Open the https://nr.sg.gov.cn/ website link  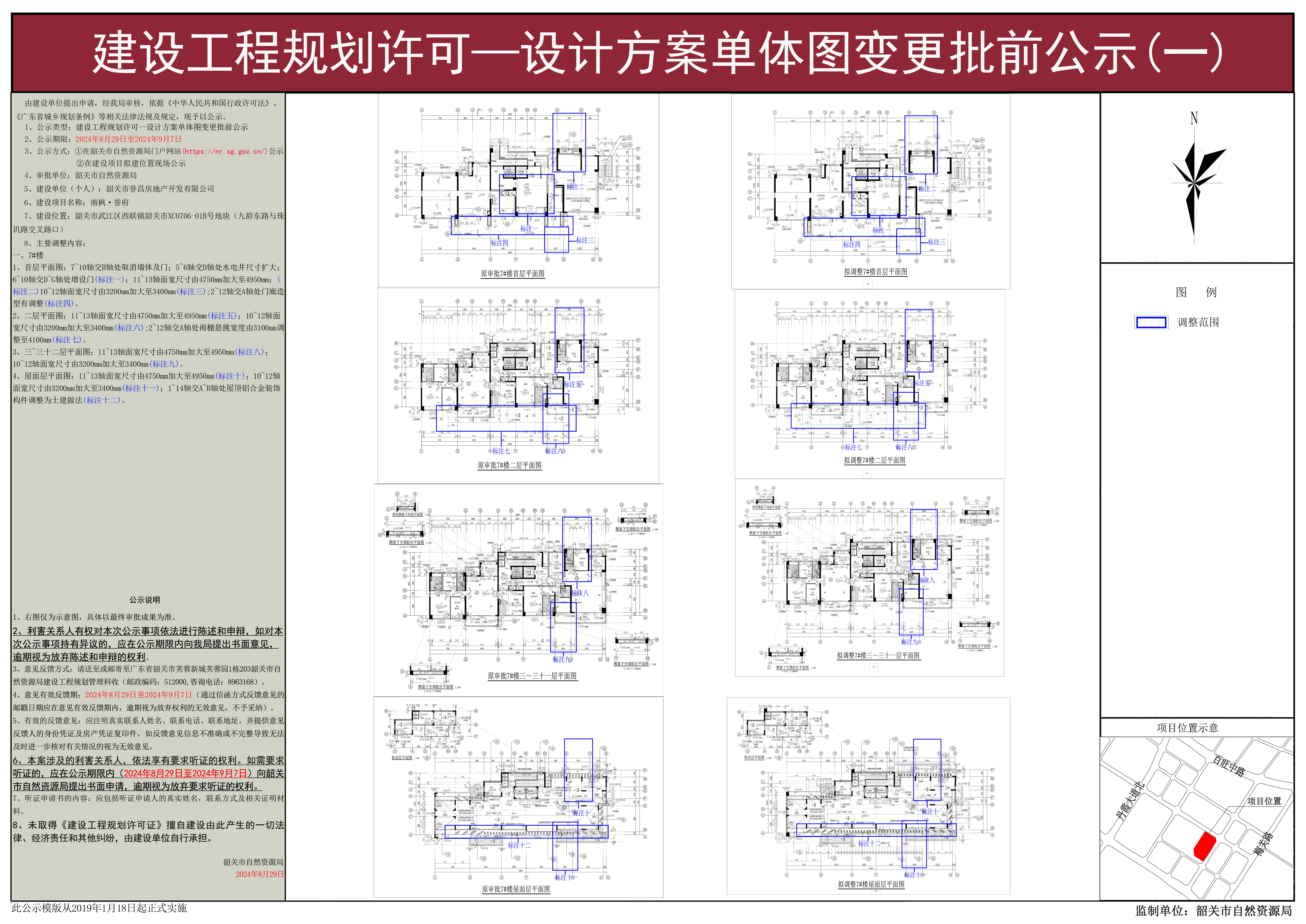tap(225, 151)
